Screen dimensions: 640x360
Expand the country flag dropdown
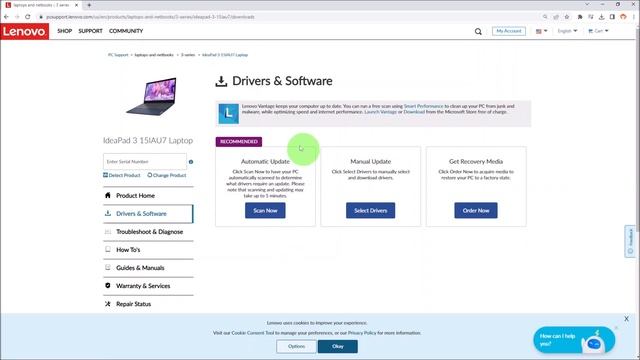click(x=541, y=31)
